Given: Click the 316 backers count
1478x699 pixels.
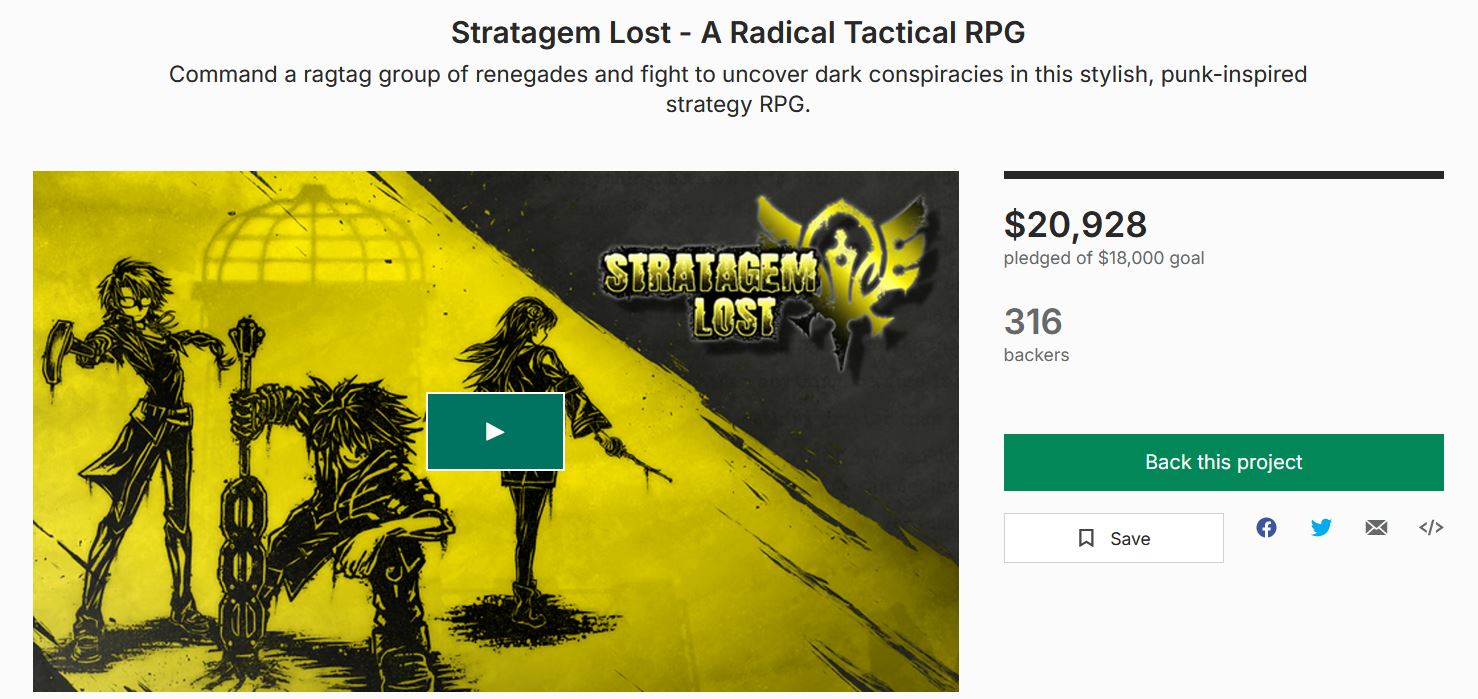Looking at the screenshot, I should 1033,322.
